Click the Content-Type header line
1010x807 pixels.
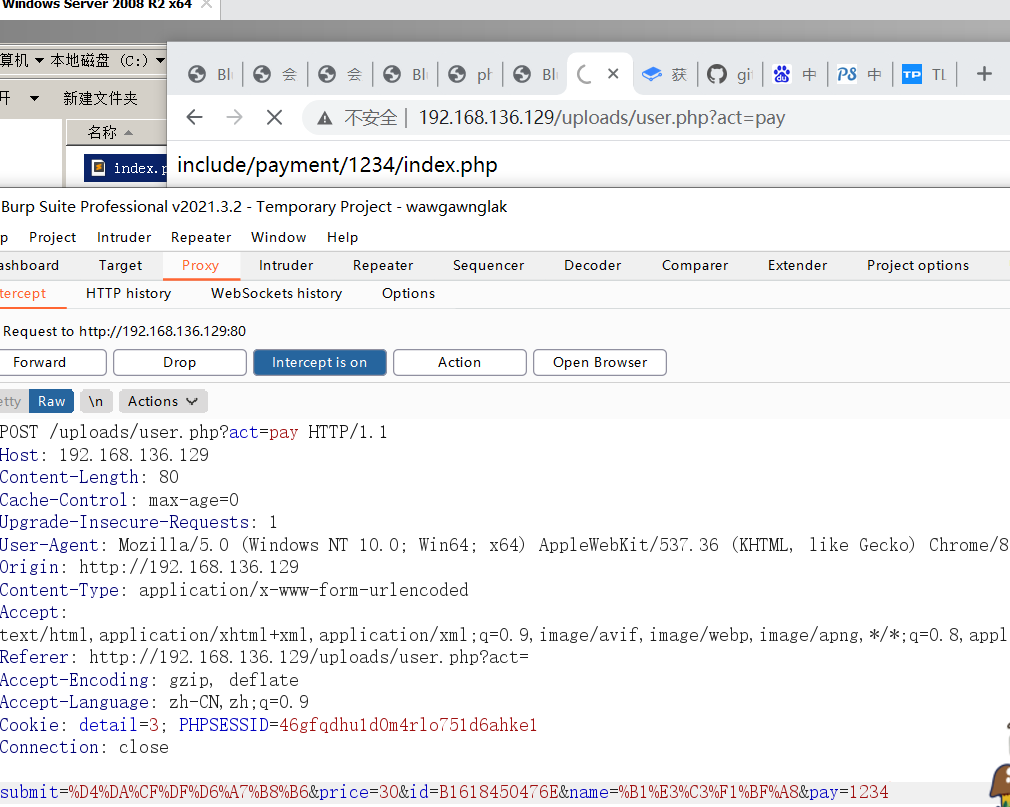(x=234, y=590)
